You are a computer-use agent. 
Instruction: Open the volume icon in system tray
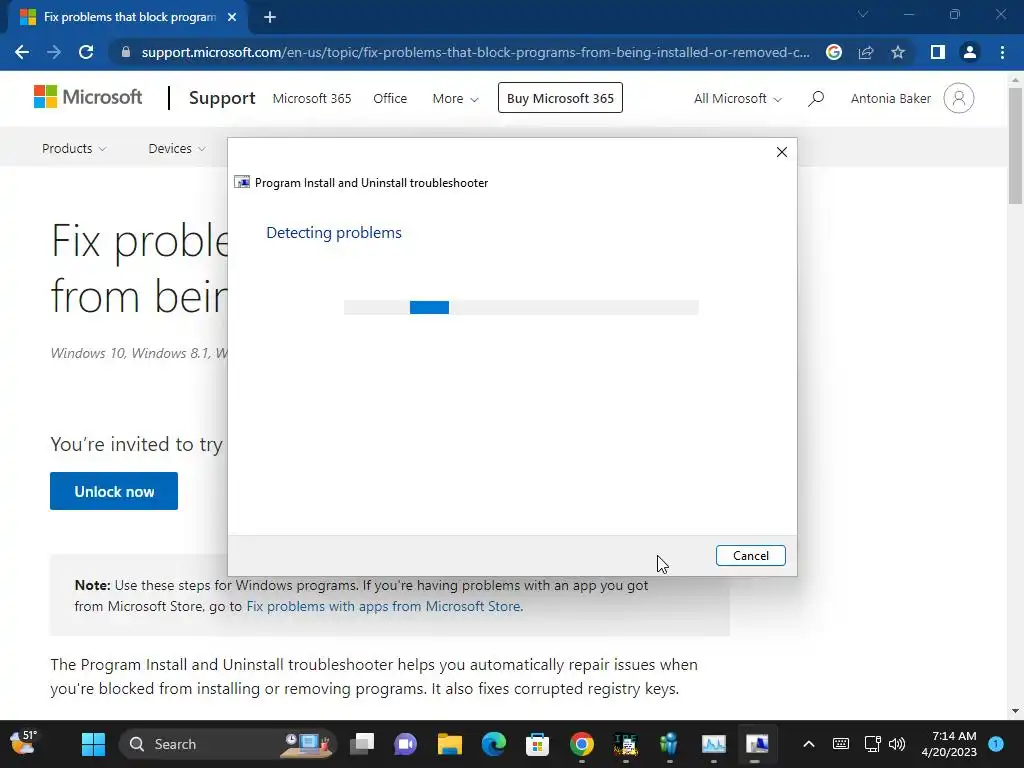pyautogui.click(x=897, y=744)
